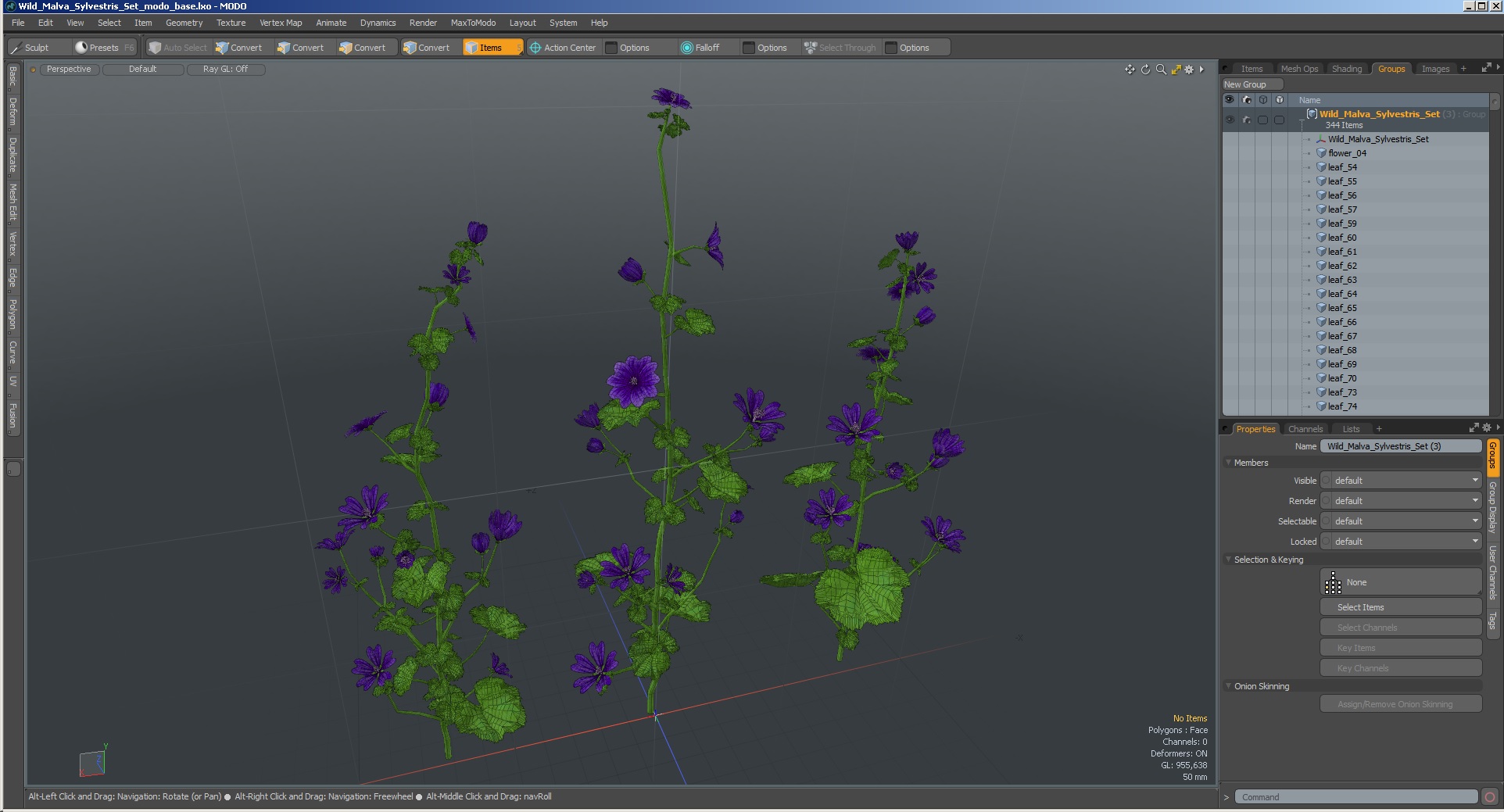Open the Geometry menu
Screen dimensions: 1504x812
[x=184, y=23]
